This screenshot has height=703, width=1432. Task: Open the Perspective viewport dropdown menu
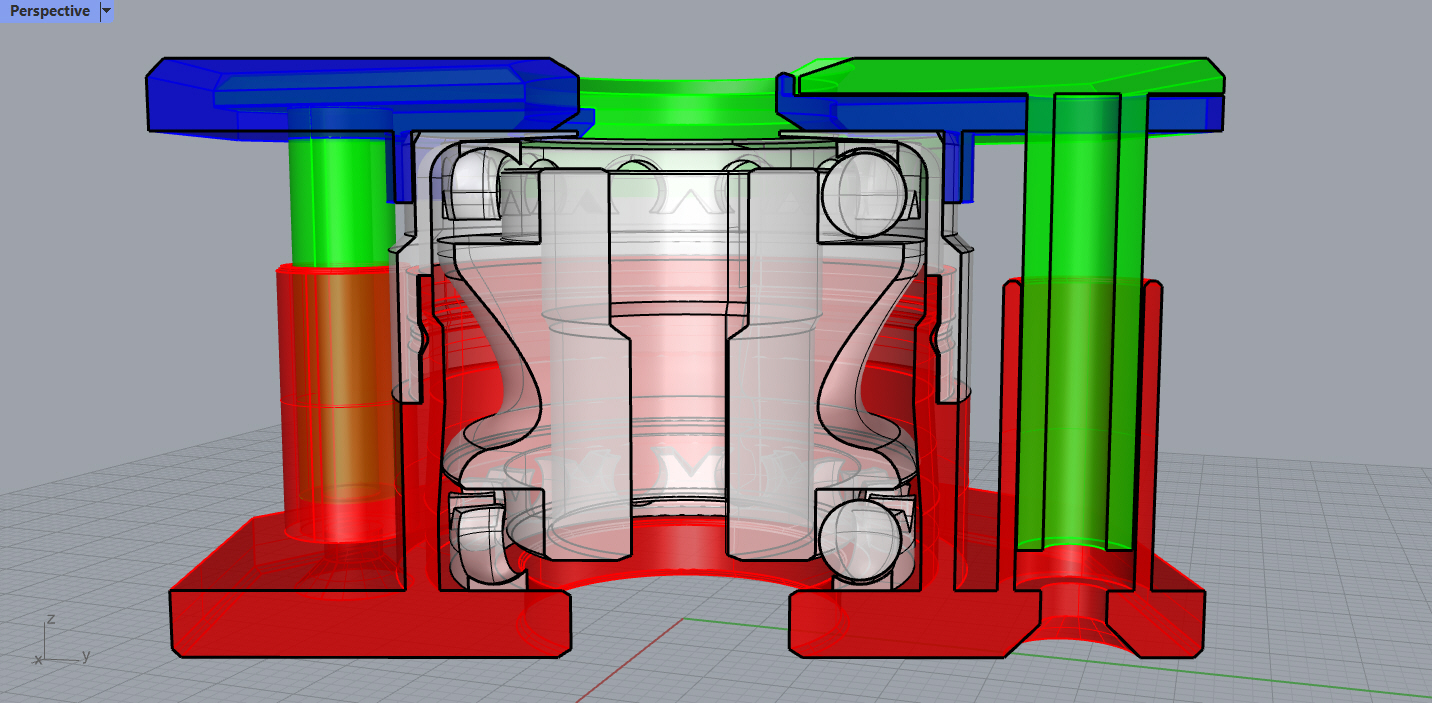pos(105,11)
